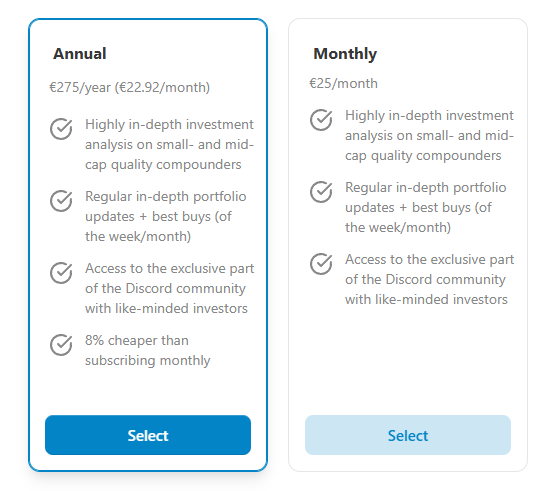Image resolution: width=538 pixels, height=491 pixels.
Task: Click the €25/month price text
Action: 343,83
